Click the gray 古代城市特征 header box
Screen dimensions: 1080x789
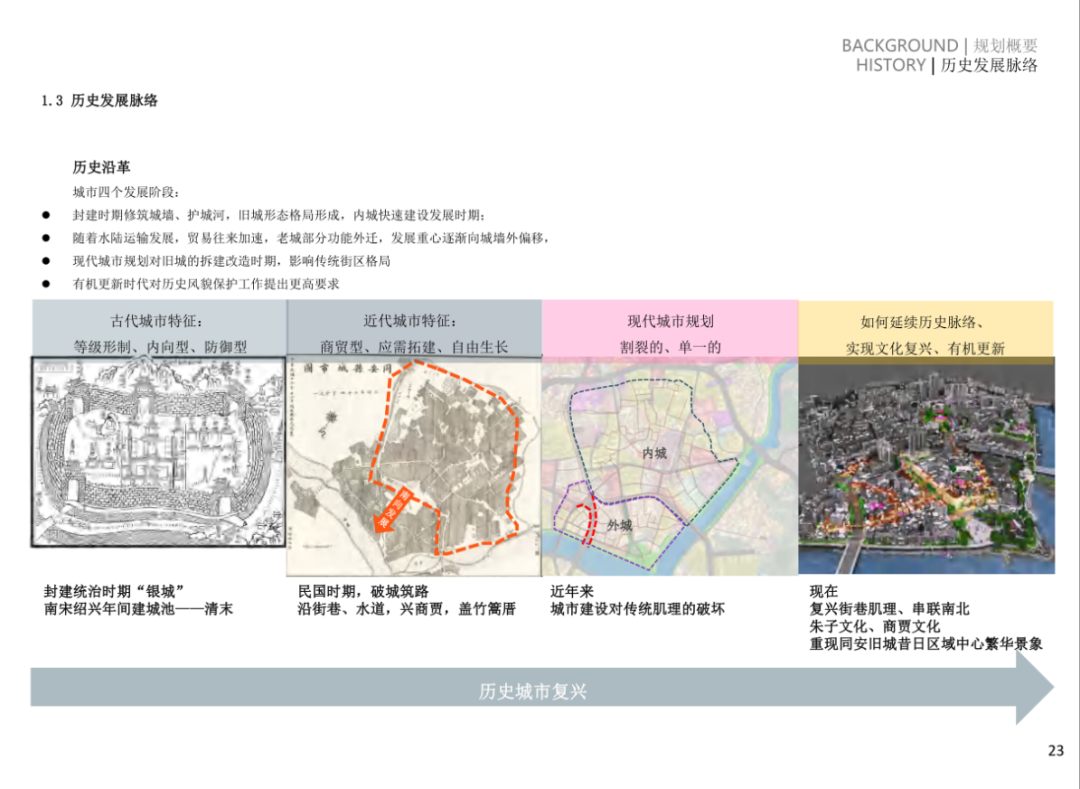pyautogui.click(x=159, y=333)
